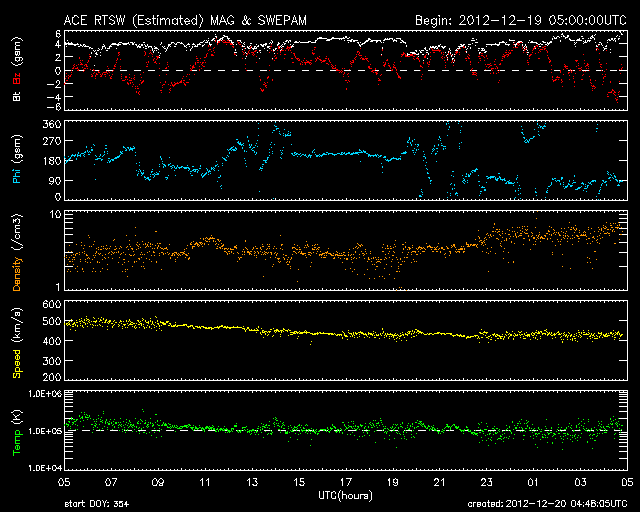Click the Speed (km/s) axis label
640x512 pixels.
15,340
